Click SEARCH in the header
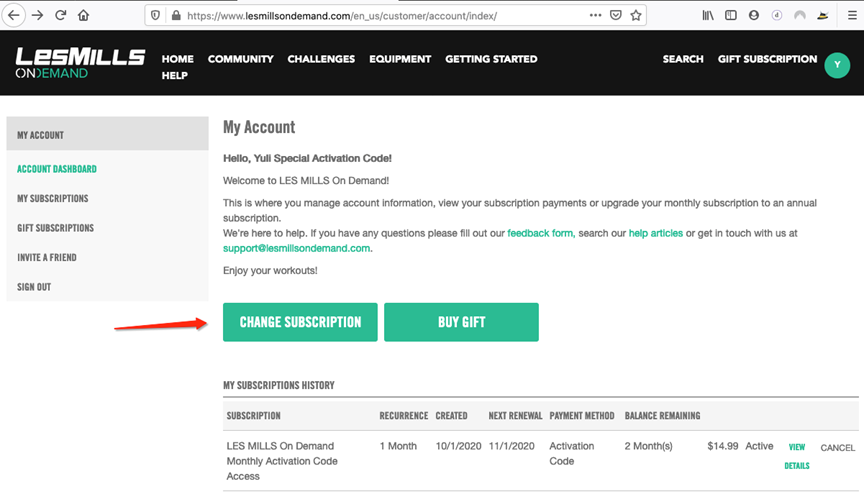 click(683, 59)
